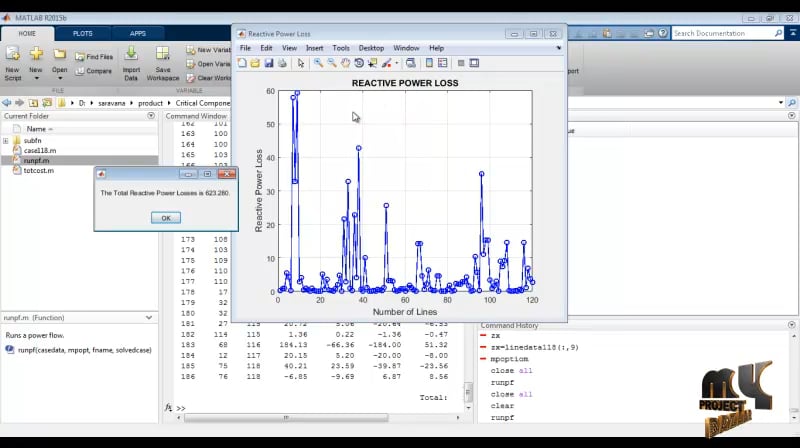Open address bar path dropdown arrow
The image size is (800, 448).
coord(781,103)
